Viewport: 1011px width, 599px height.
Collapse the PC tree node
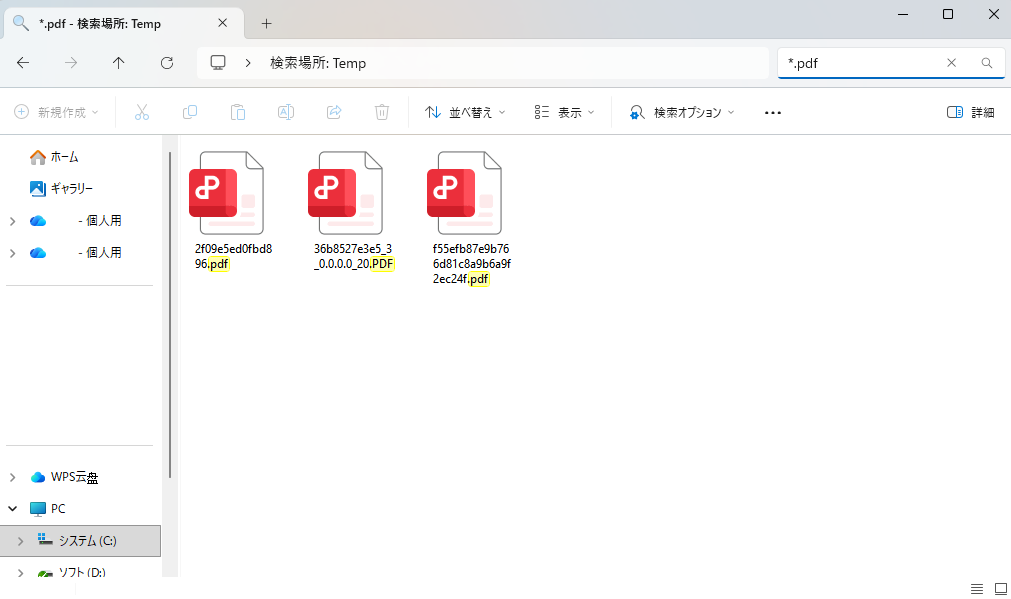pos(13,509)
